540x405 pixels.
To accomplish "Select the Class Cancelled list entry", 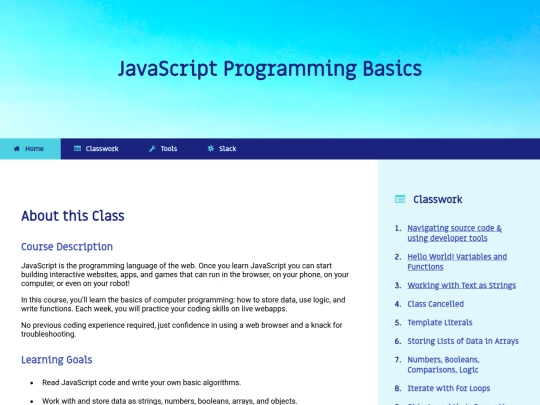I will [x=436, y=304].
